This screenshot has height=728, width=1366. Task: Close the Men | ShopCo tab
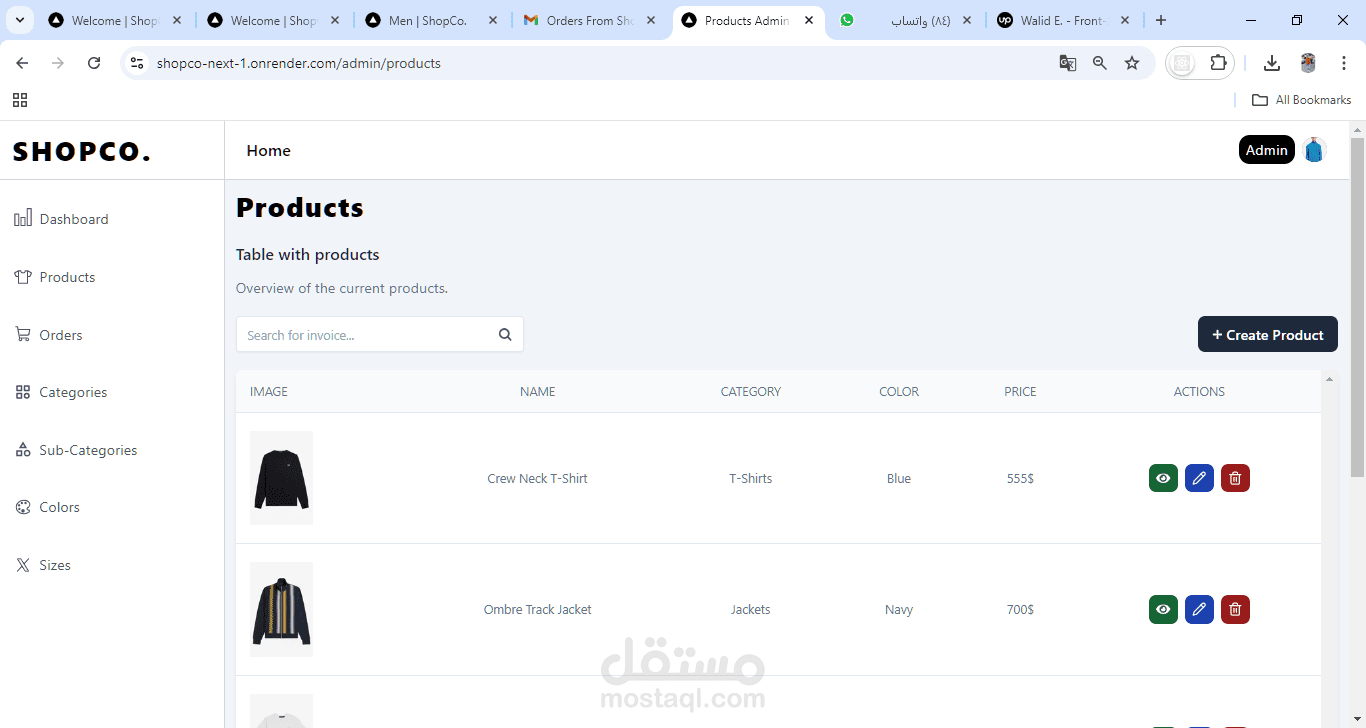(493, 20)
